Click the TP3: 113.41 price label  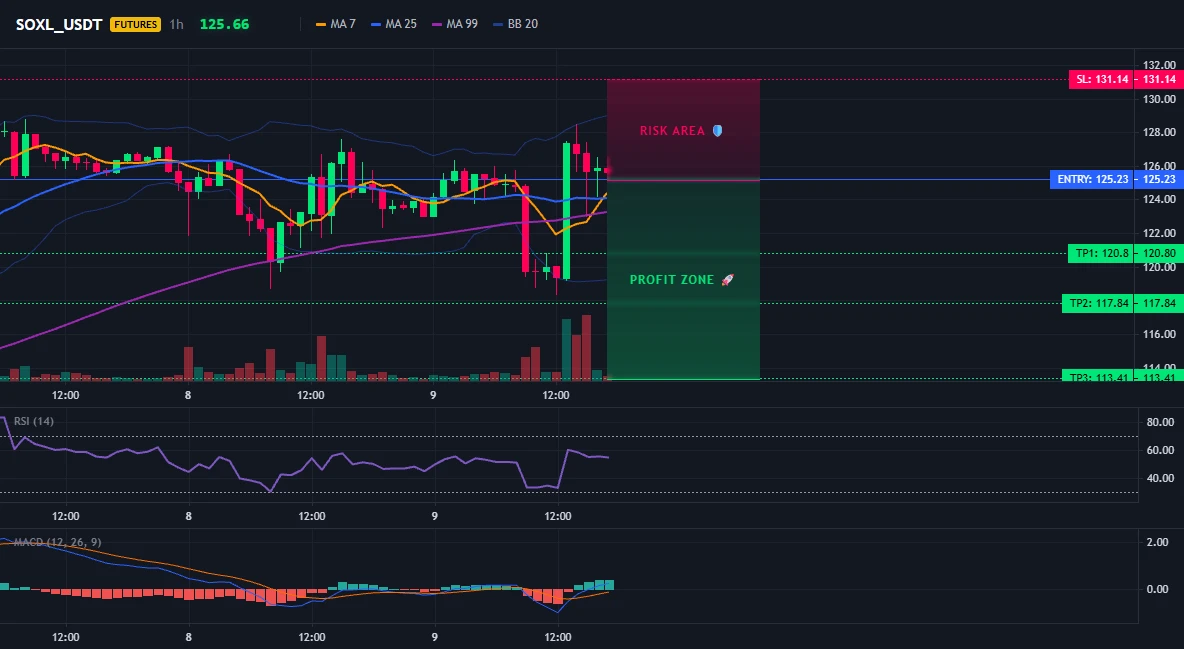[x=1098, y=376]
